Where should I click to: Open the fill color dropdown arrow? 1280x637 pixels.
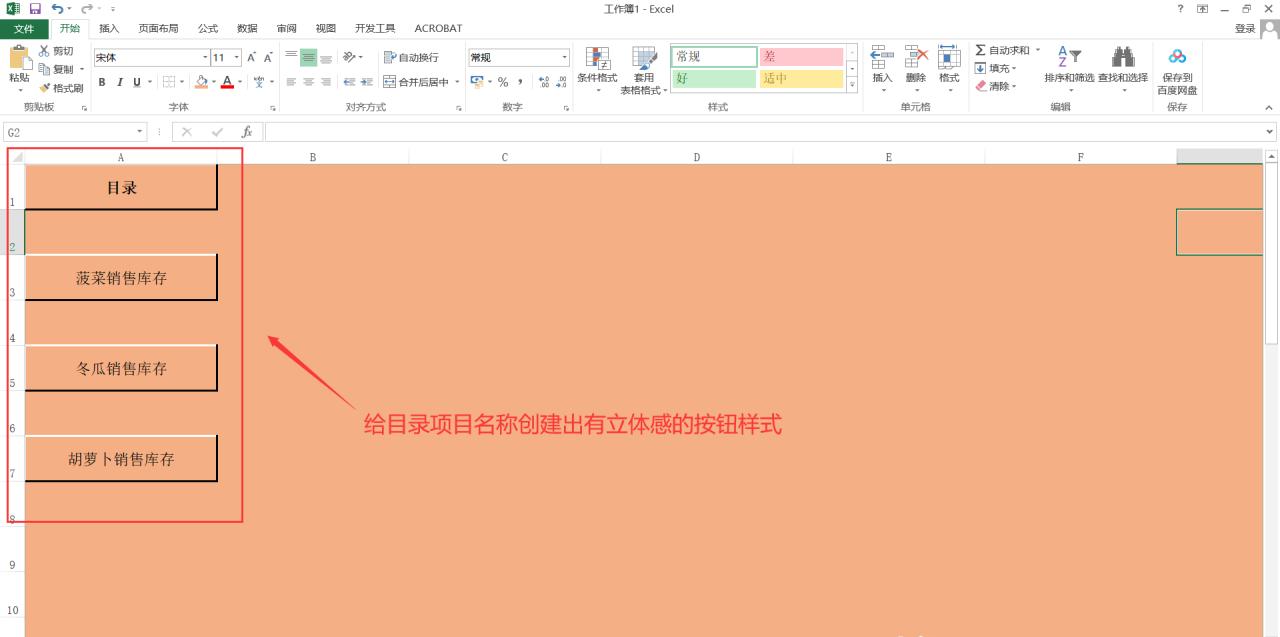pos(213,82)
